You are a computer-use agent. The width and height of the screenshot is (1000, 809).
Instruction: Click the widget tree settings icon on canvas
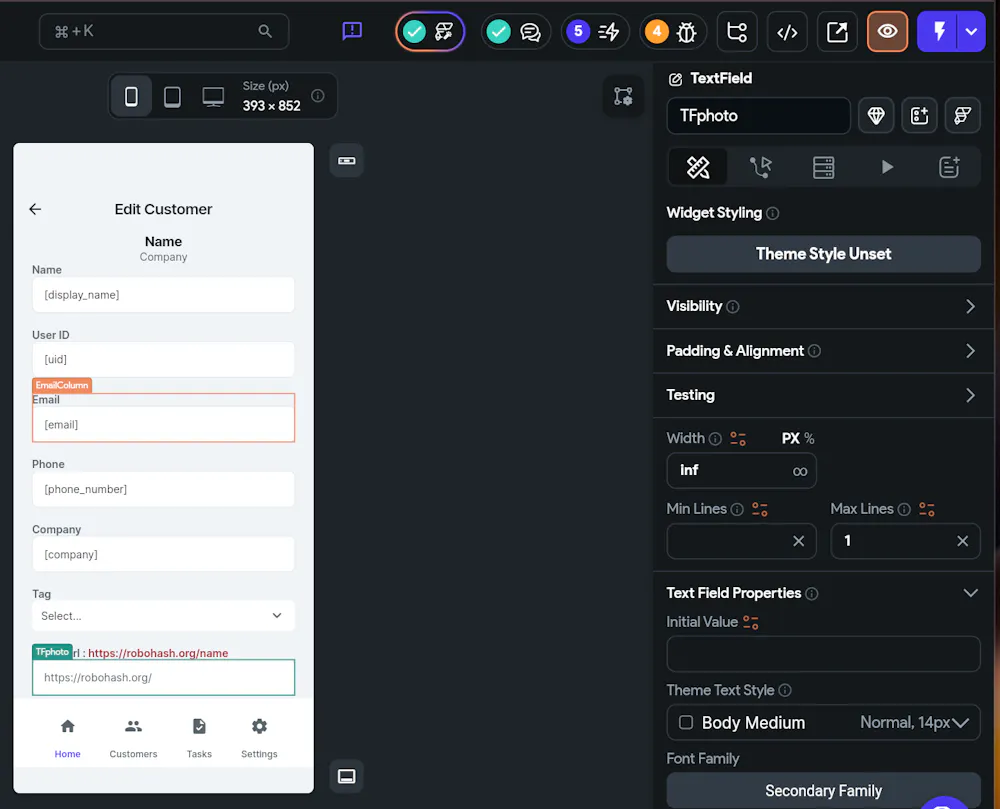623,96
